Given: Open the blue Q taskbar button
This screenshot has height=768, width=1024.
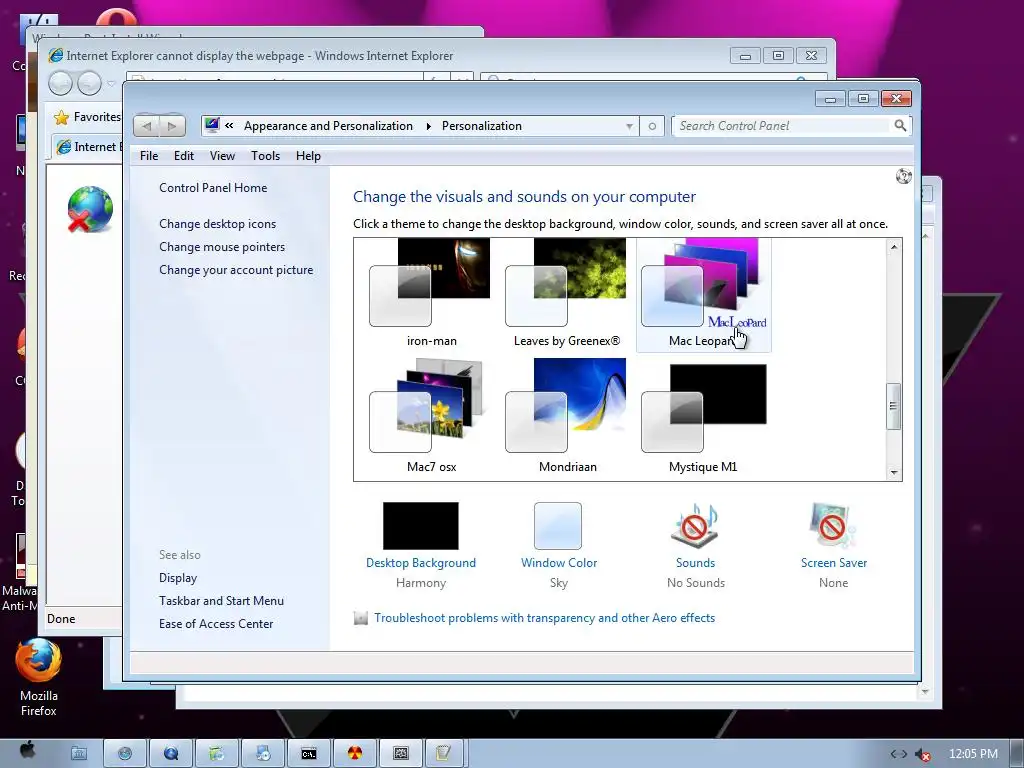Looking at the screenshot, I should click(x=171, y=754).
